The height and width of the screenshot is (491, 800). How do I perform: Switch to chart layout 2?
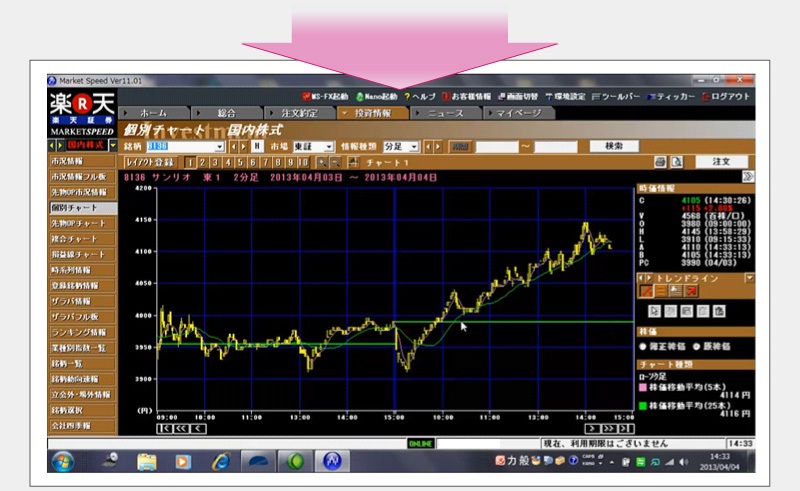pyautogui.click(x=203, y=163)
